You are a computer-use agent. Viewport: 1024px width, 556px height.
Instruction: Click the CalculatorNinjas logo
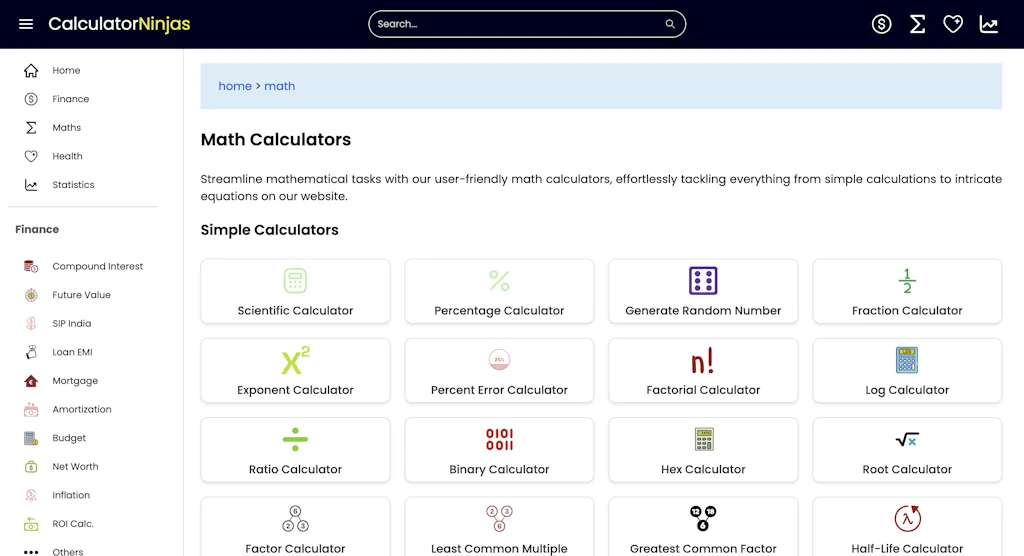(x=120, y=24)
